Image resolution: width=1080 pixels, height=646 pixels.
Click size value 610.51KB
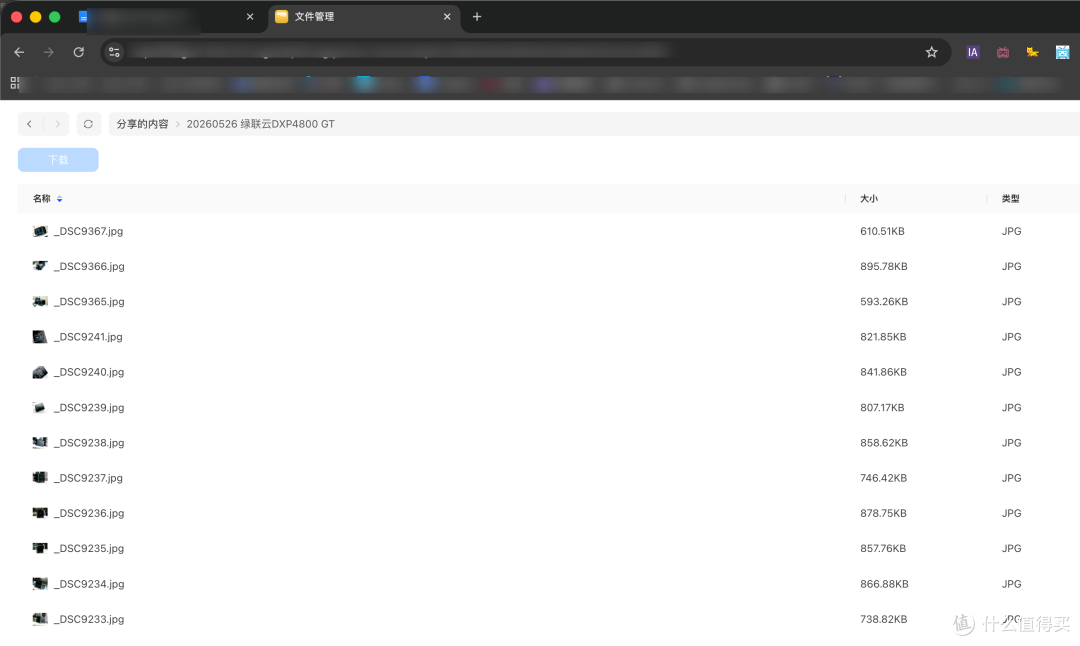tap(882, 231)
